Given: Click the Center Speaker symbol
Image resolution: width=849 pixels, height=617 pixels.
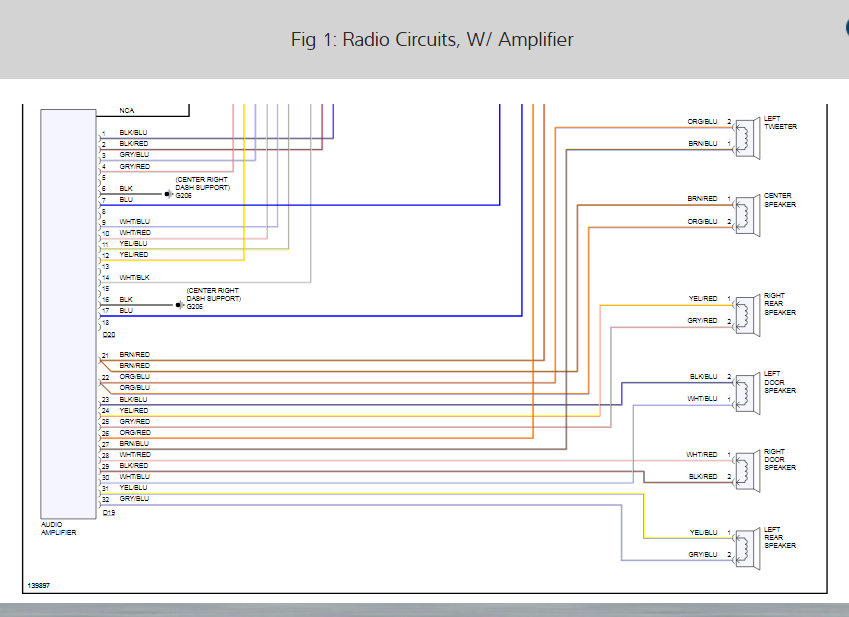Looking at the screenshot, I should pyautogui.click(x=747, y=216).
